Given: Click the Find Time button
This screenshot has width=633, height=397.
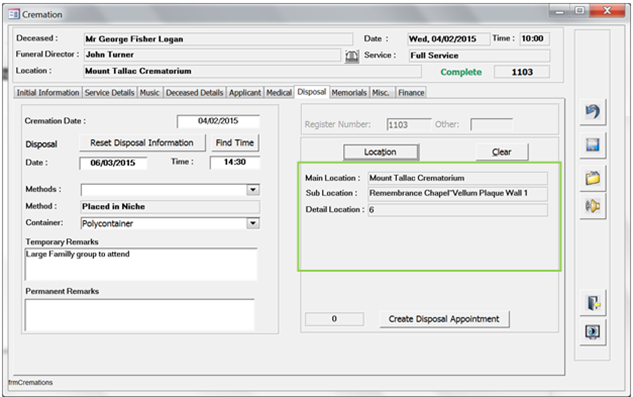Looking at the screenshot, I should [x=235, y=143].
